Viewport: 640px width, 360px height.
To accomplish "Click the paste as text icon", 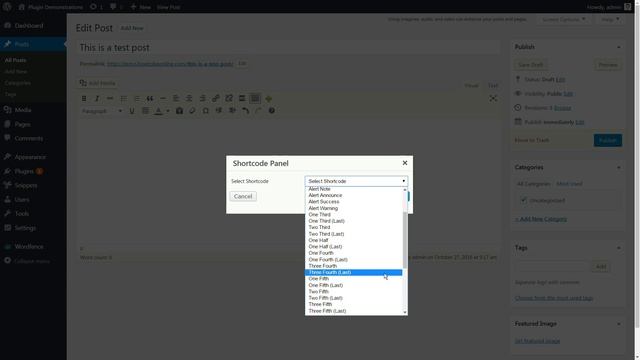I will point(179,111).
